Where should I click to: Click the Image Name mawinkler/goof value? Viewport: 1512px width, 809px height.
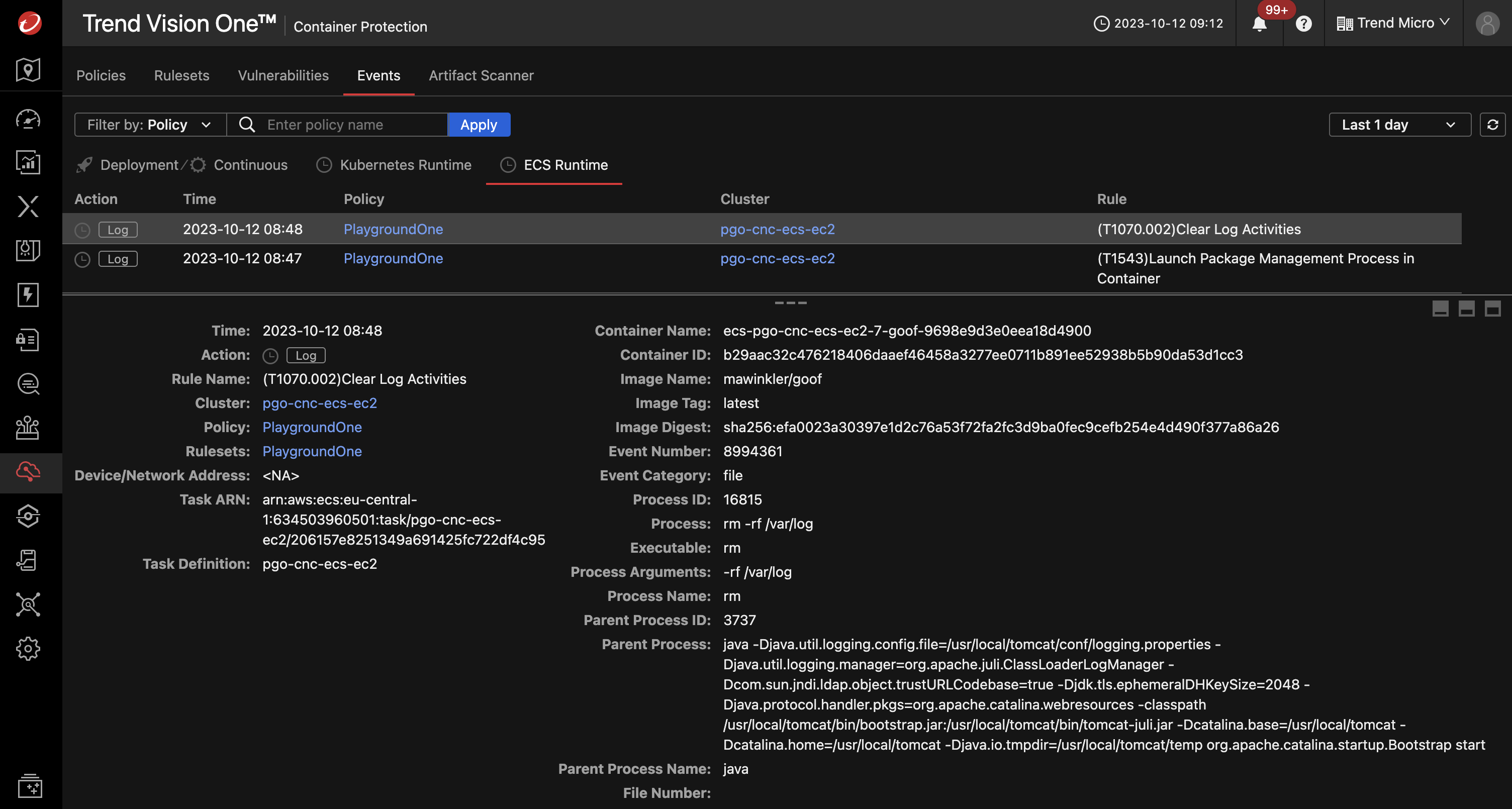click(x=772, y=379)
